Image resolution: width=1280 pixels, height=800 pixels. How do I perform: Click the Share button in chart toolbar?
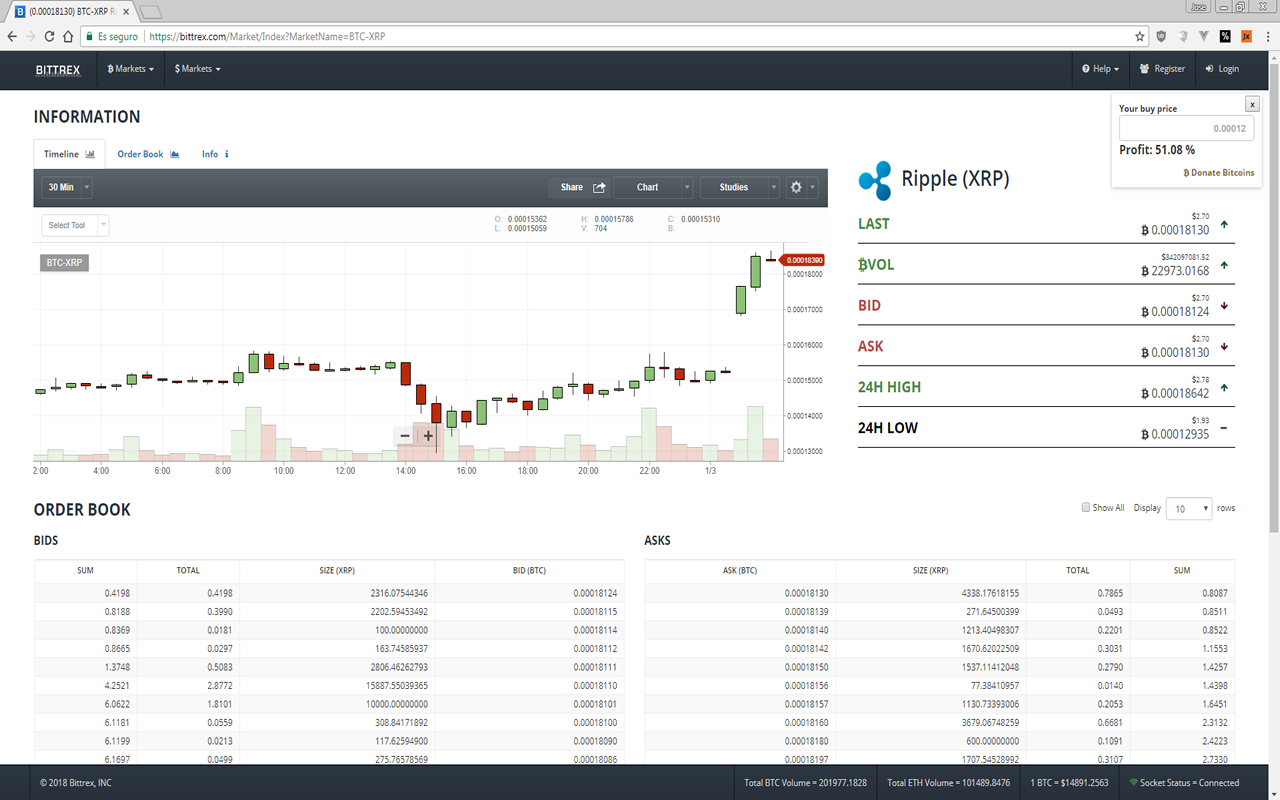click(x=580, y=187)
